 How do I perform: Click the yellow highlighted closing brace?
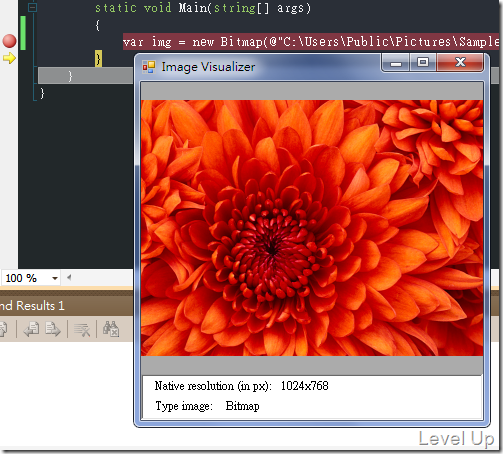(x=98, y=59)
